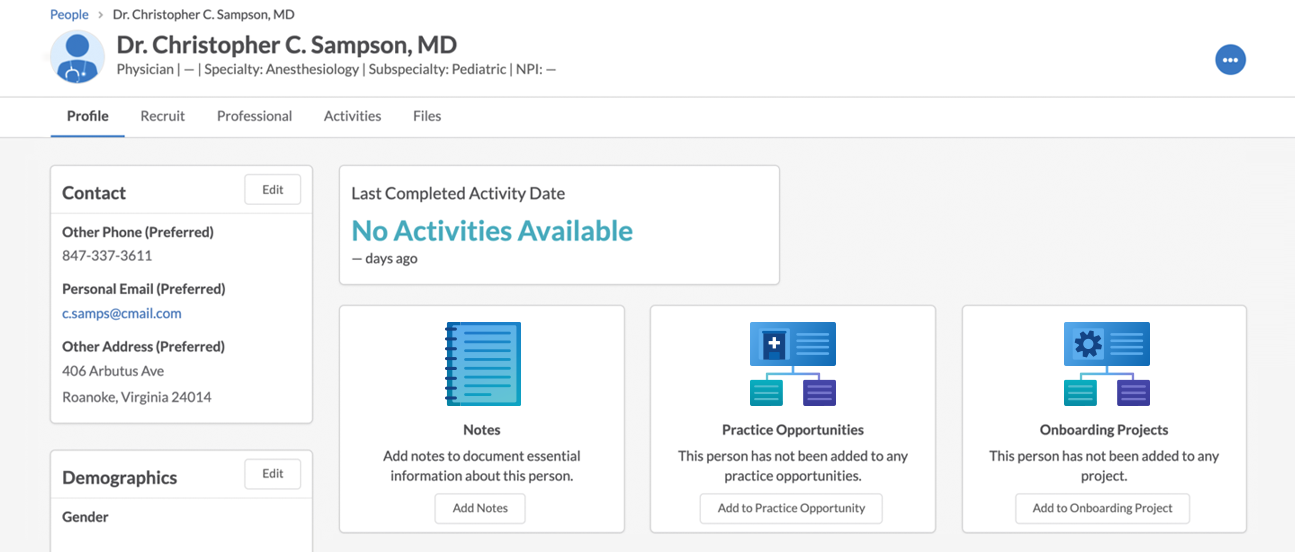Click the No Activities Available text

point(492,231)
